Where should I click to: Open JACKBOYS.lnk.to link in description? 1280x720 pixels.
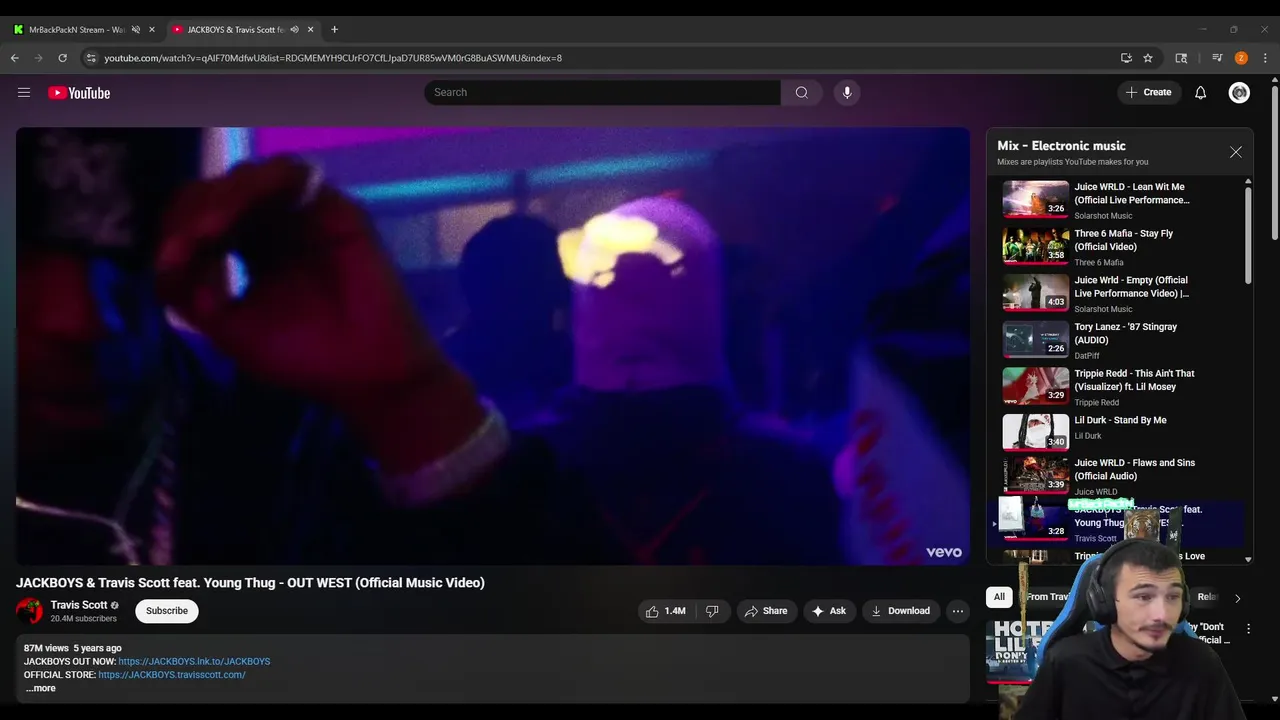coord(194,661)
